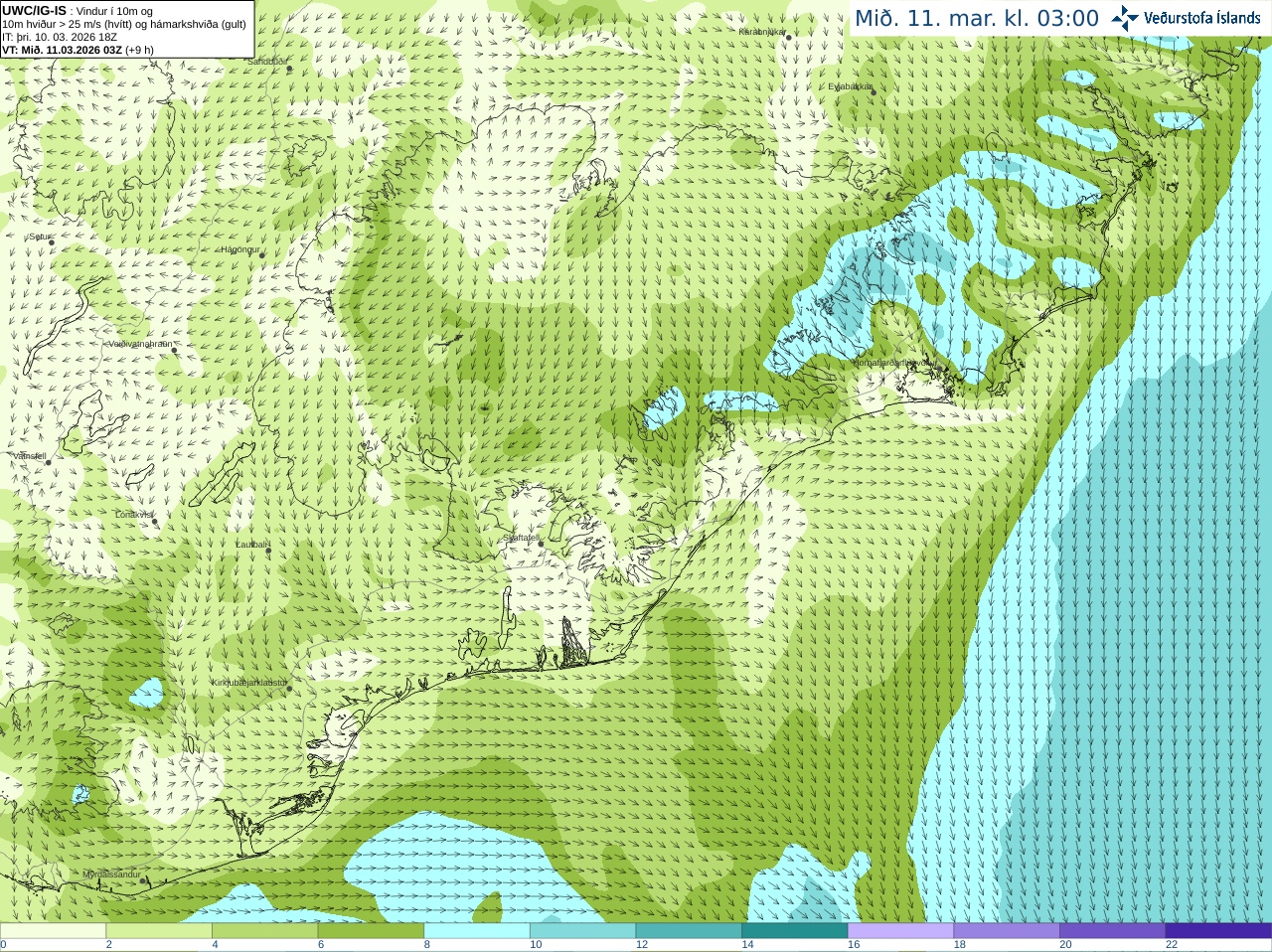The width and height of the screenshot is (1272, 952).
Task: Pick the 10–12 m/s legend color swatch
Action: pos(582,931)
